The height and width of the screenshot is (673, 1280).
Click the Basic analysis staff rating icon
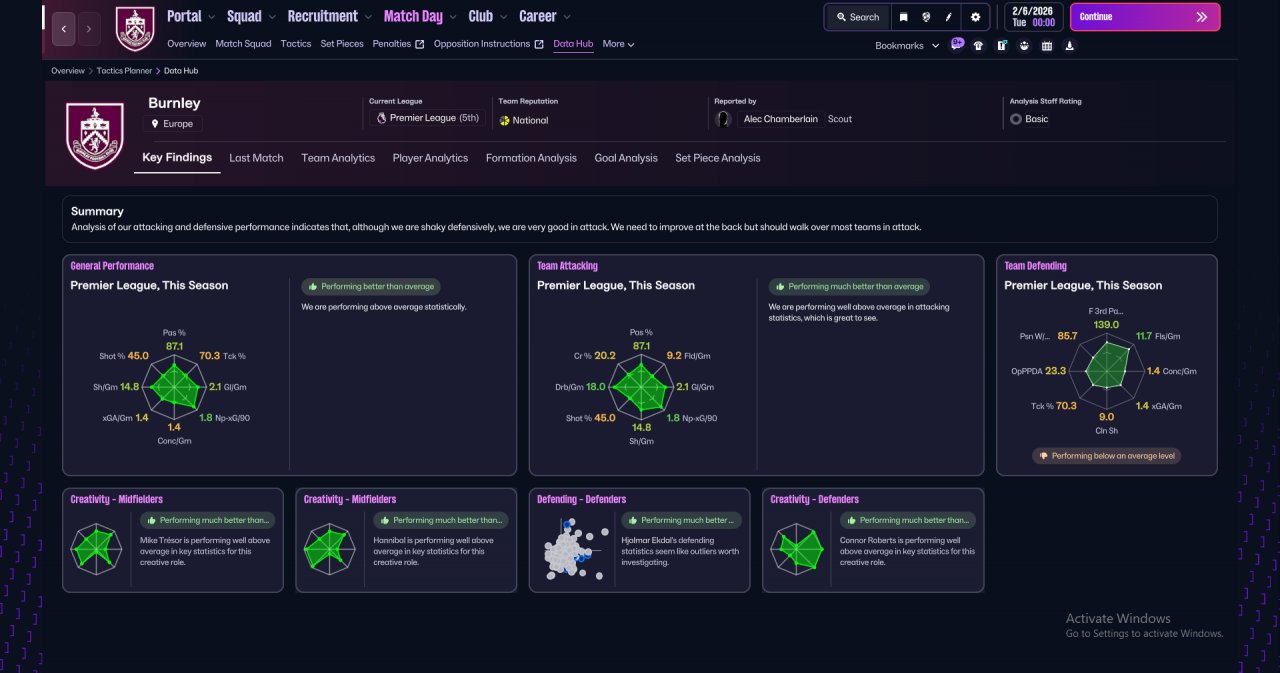pos(1016,119)
